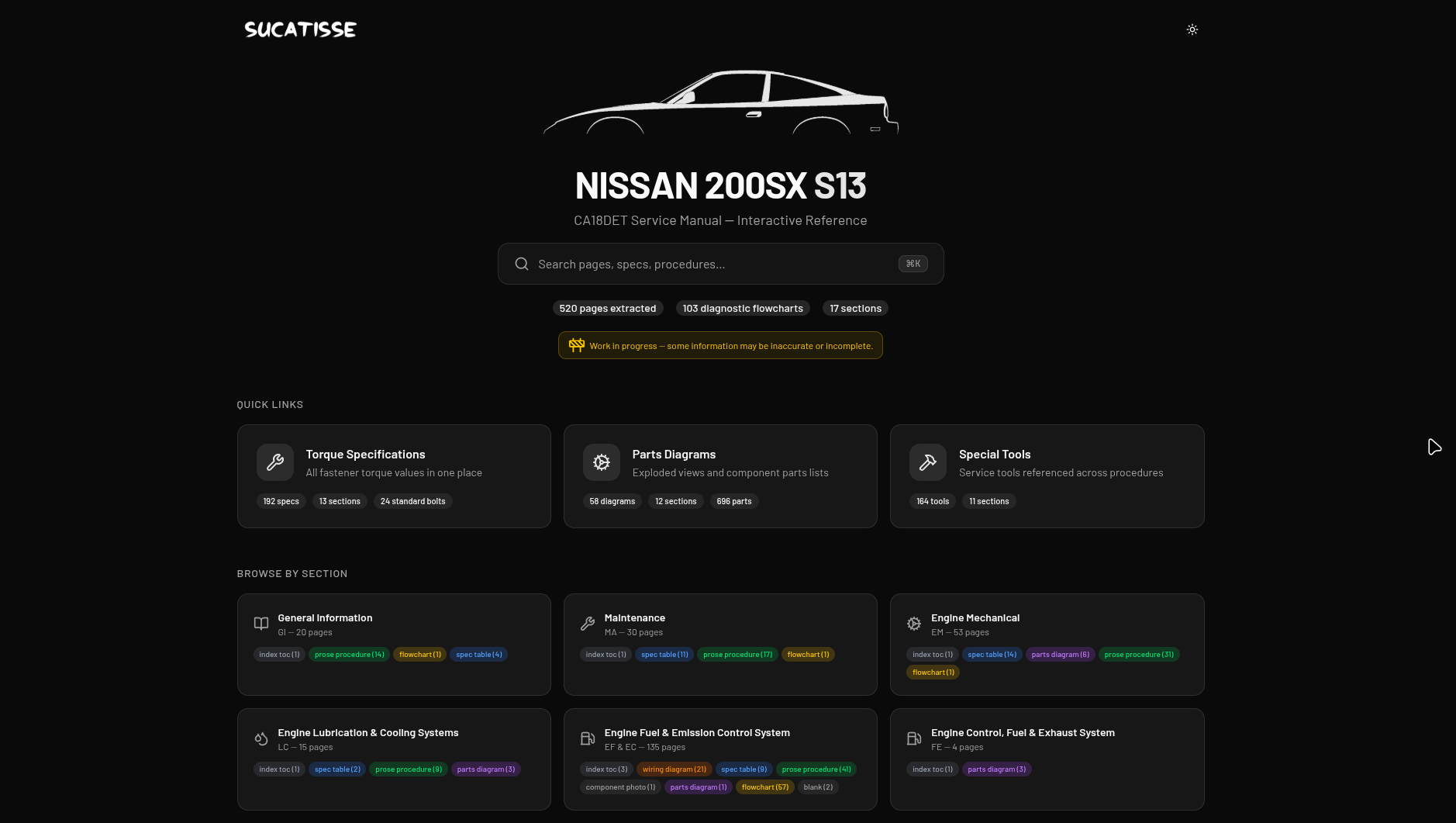Click "flowchart (1)" tag in General Information
Viewport: 1456px width, 823px height.
point(420,655)
